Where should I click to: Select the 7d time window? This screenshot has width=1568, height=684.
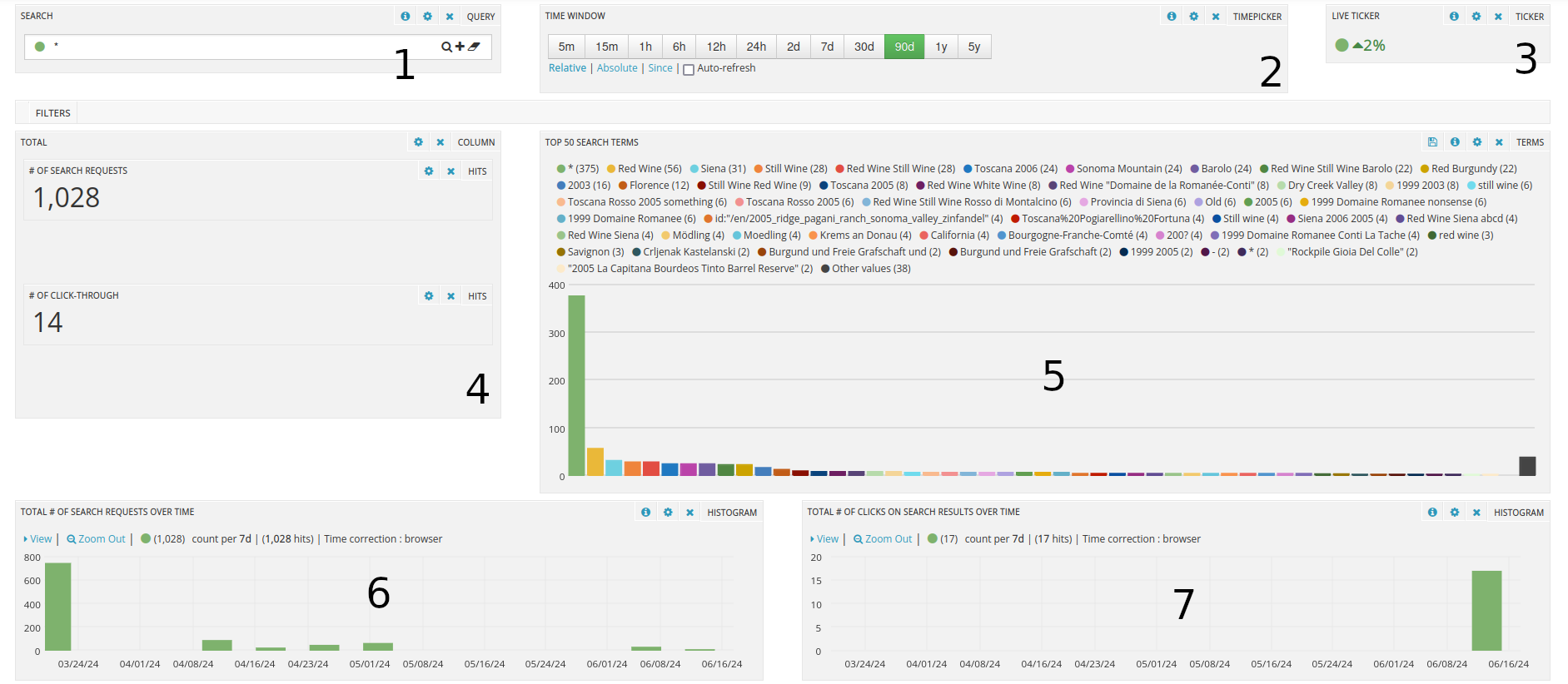pyautogui.click(x=827, y=47)
